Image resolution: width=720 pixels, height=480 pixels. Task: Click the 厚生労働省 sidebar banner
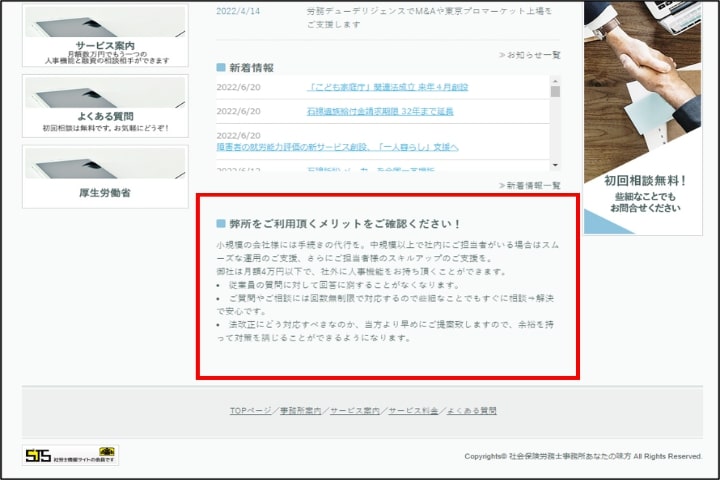tap(105, 176)
